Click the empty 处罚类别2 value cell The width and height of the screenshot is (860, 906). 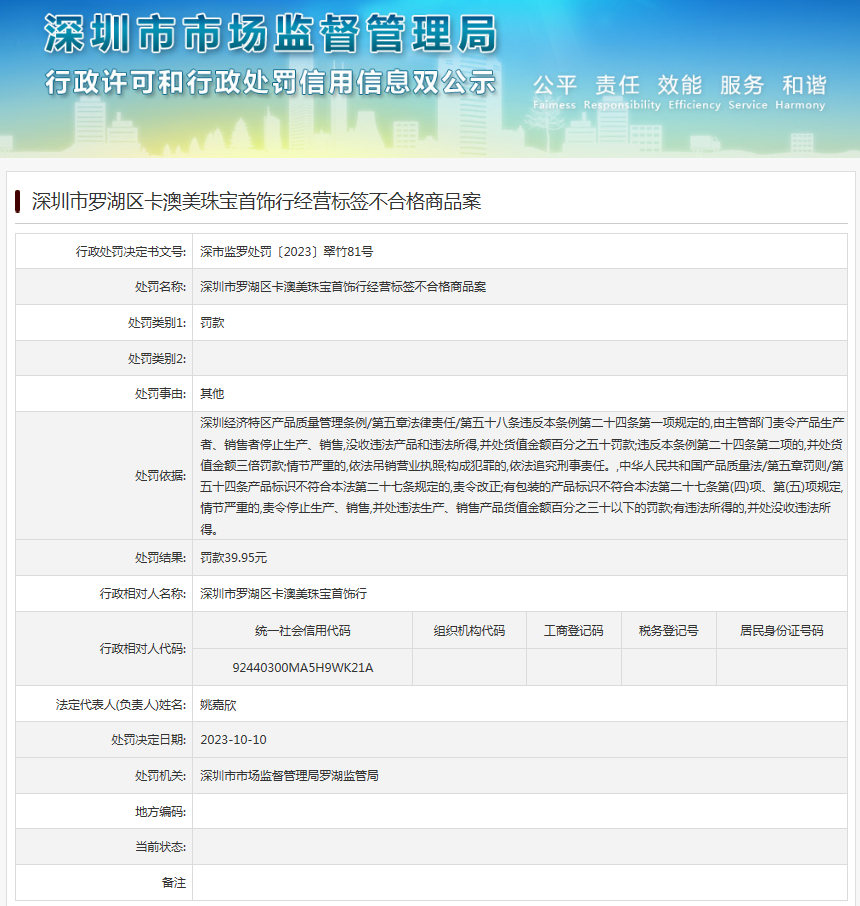click(x=519, y=358)
